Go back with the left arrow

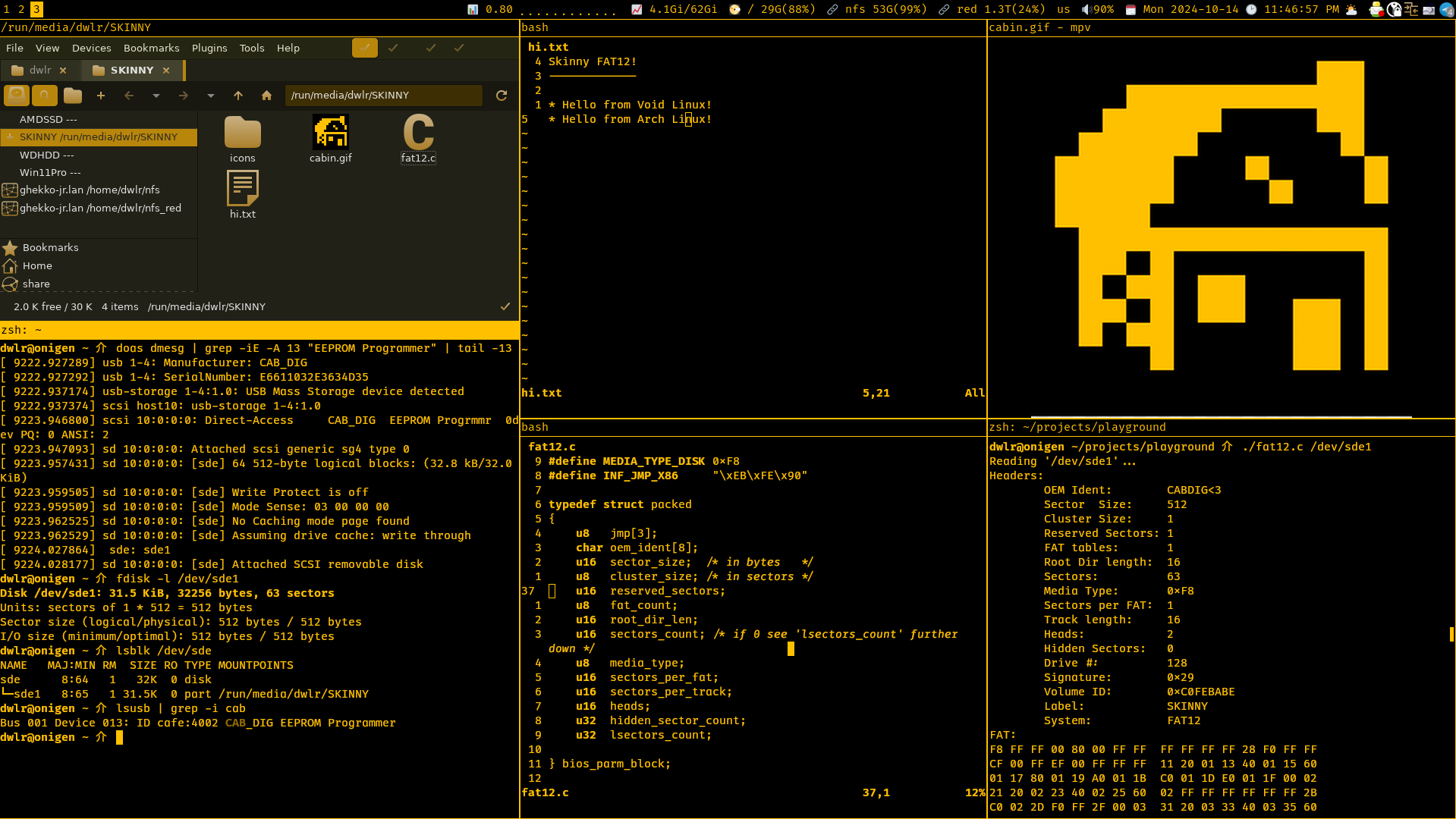(129, 96)
